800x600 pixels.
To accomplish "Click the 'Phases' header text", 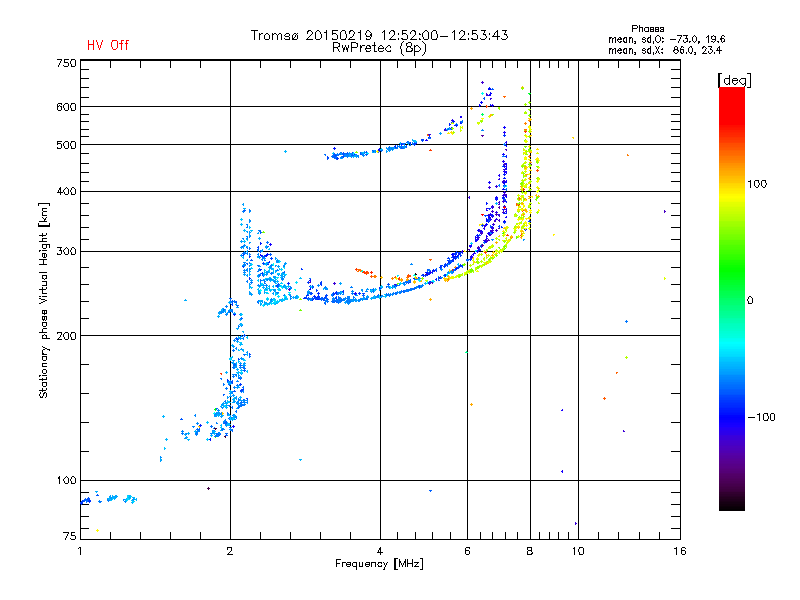I will (647, 29).
